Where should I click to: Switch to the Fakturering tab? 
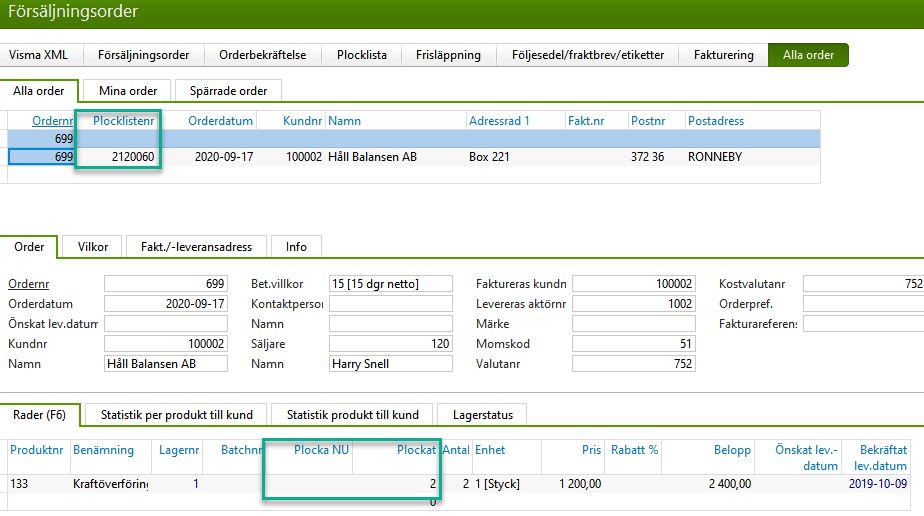(x=723, y=55)
